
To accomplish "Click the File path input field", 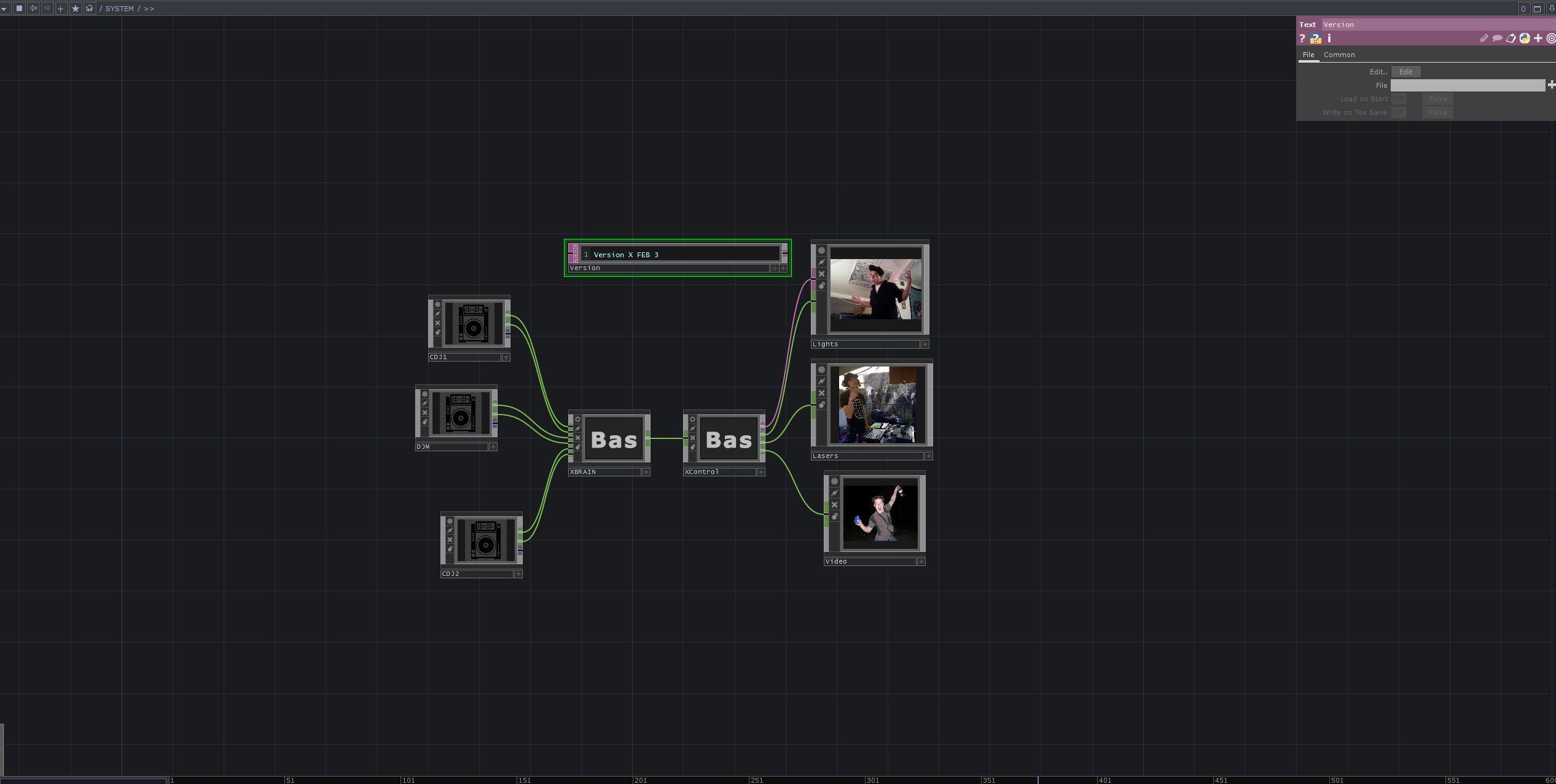I will 1467,85.
